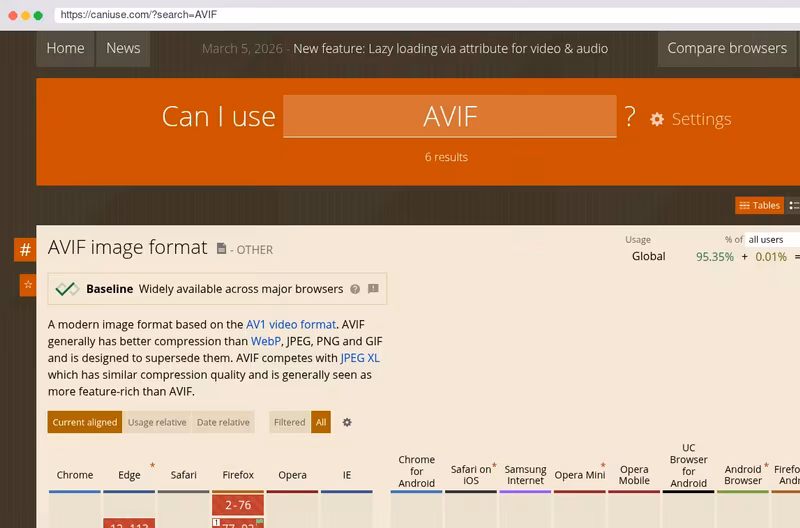Image resolution: width=800 pixels, height=528 pixels.
Task: Open the 'all users' usage dropdown
Action: tap(772, 239)
